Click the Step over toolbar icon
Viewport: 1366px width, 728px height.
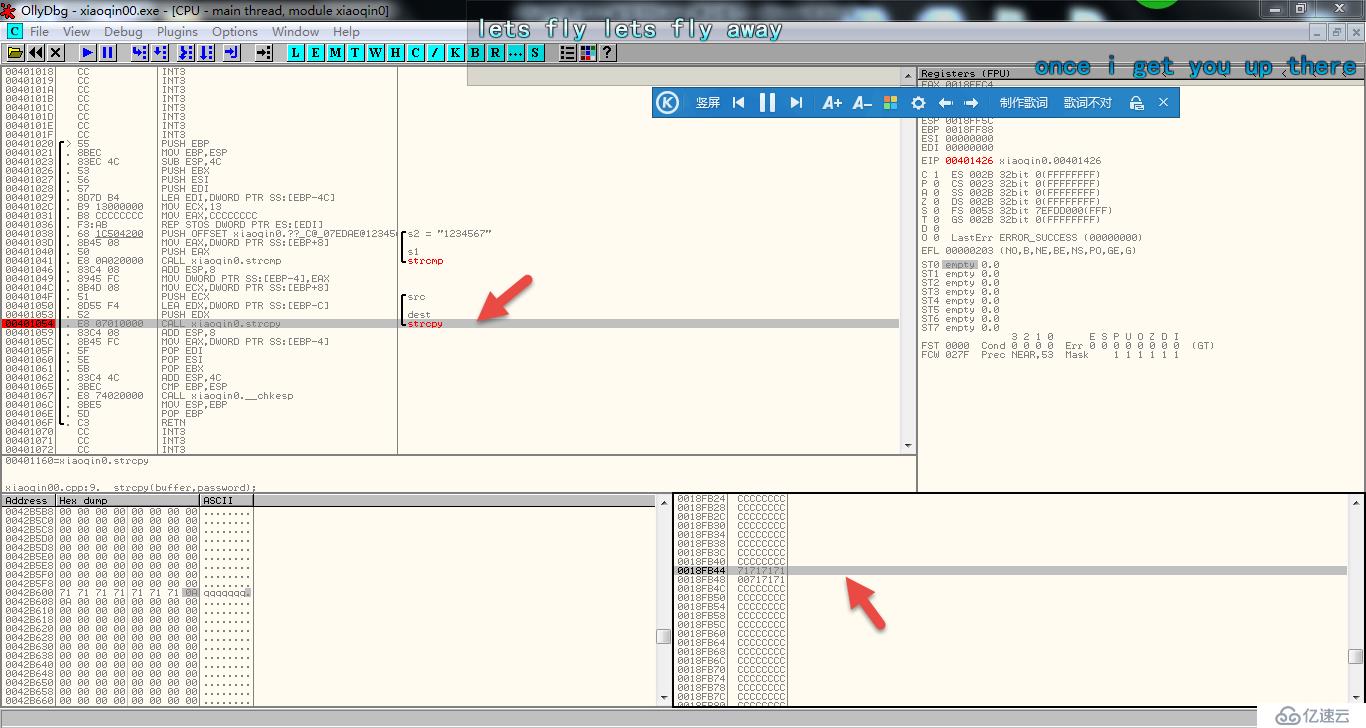[160, 52]
